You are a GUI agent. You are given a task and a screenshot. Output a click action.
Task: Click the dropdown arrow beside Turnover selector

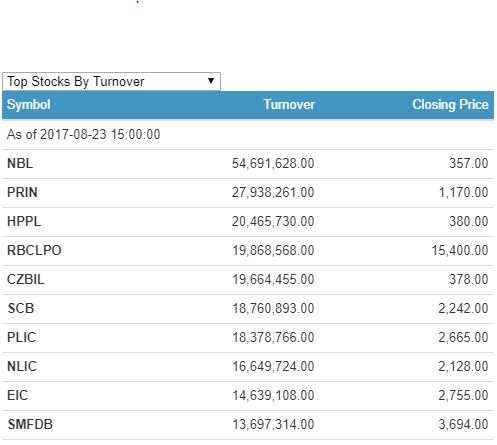211,81
